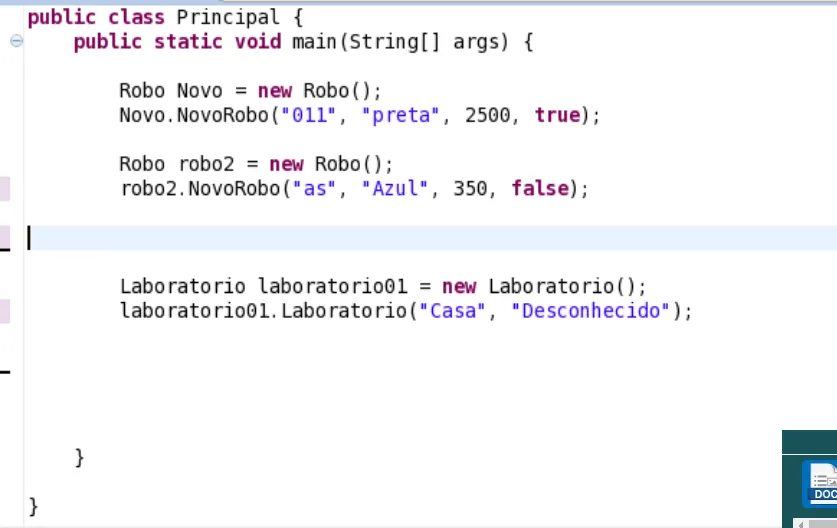Click the ruler marker beside laboratorio01.Laboratorio line

[5, 310]
